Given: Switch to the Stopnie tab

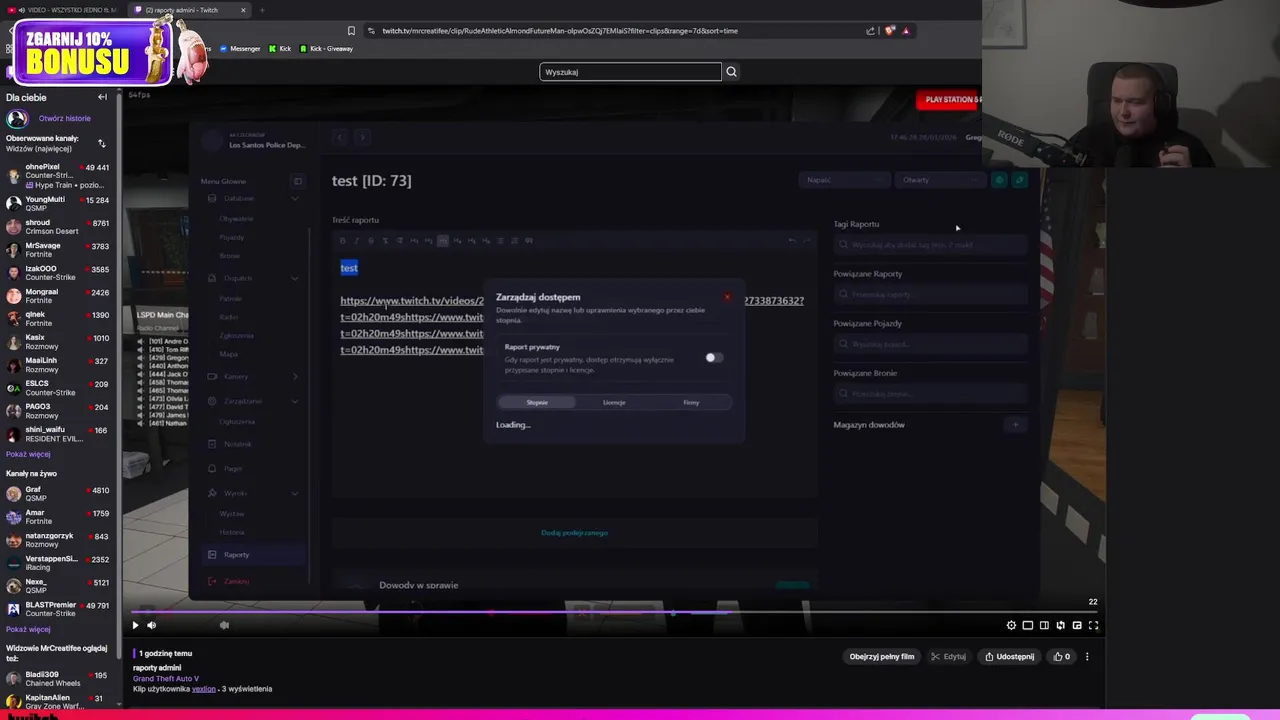Looking at the screenshot, I should (x=537, y=403).
